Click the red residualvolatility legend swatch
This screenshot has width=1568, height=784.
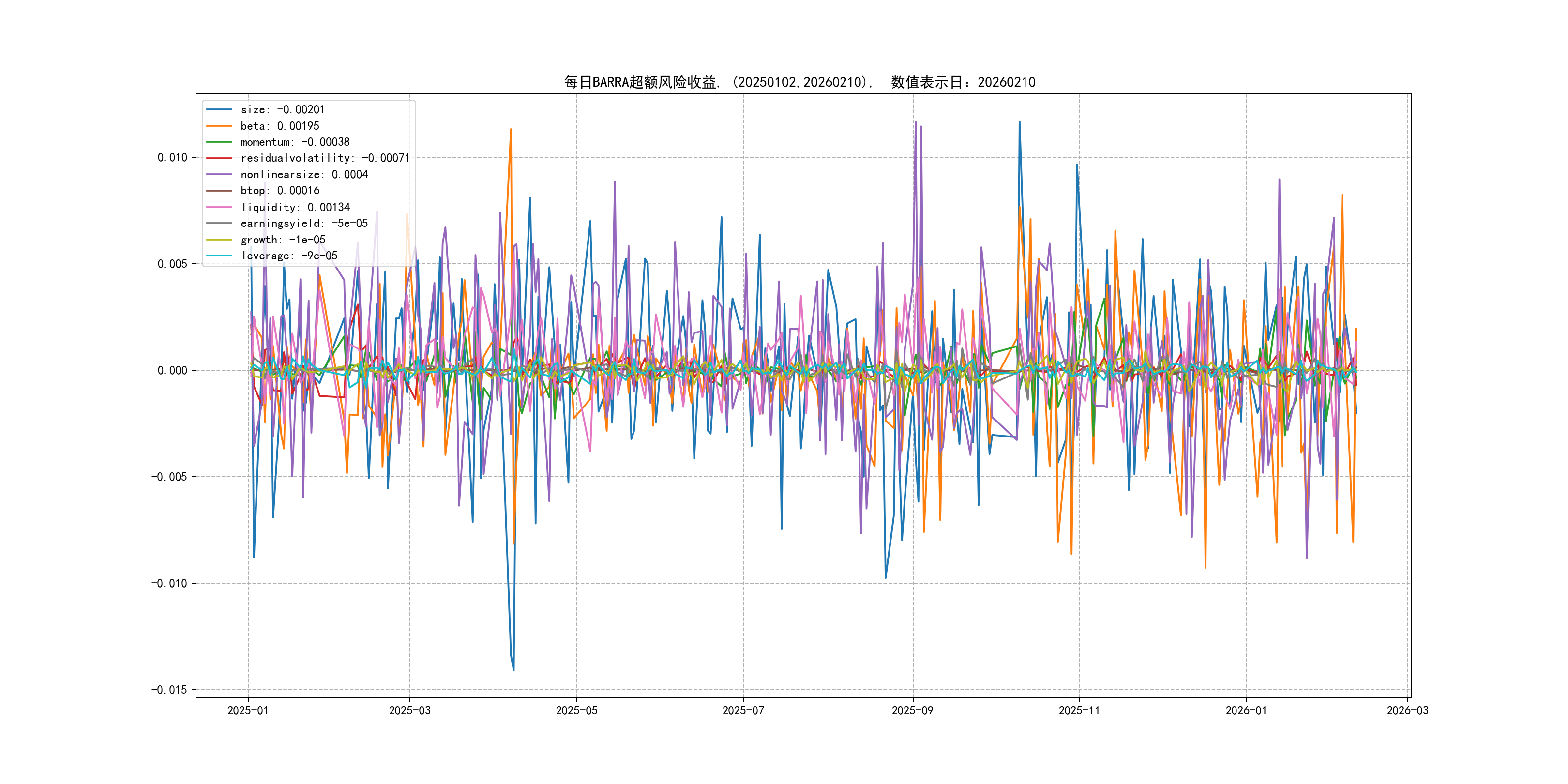pos(219,158)
